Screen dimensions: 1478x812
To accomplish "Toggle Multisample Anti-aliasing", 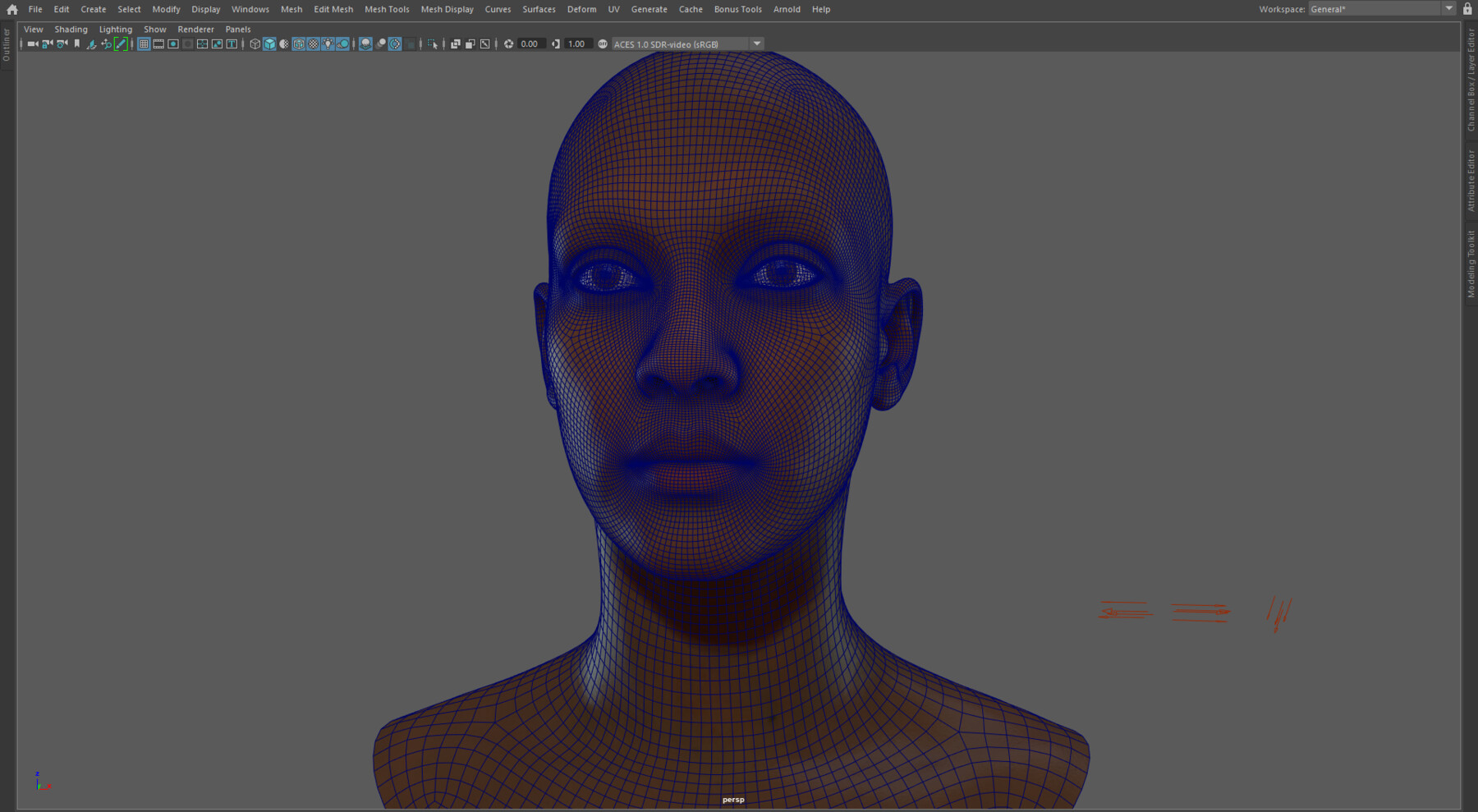I will tap(396, 44).
